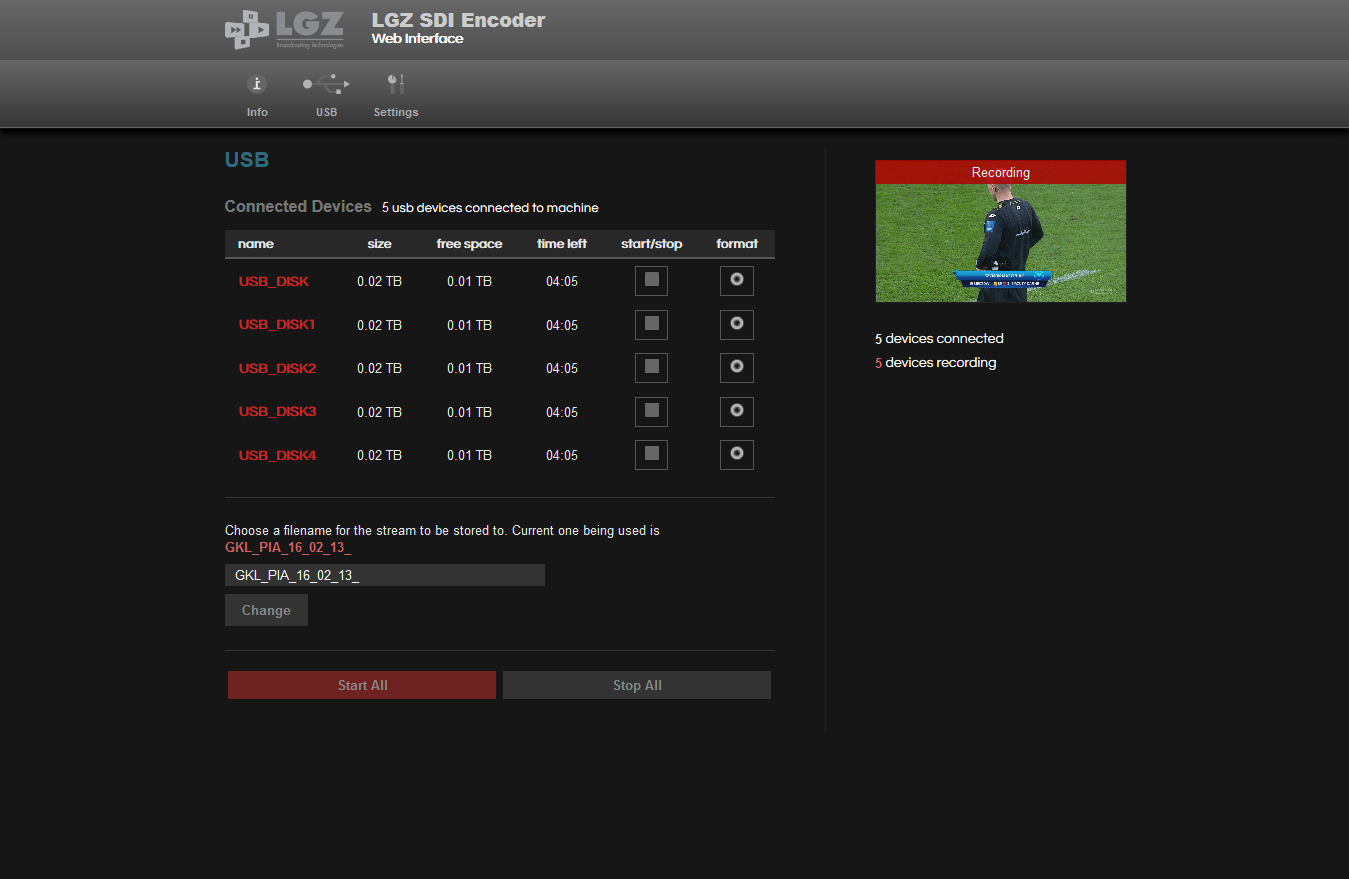Screen dimensions: 1349x879
Task: Stop recording on USB_DISK1
Action: coord(651,325)
